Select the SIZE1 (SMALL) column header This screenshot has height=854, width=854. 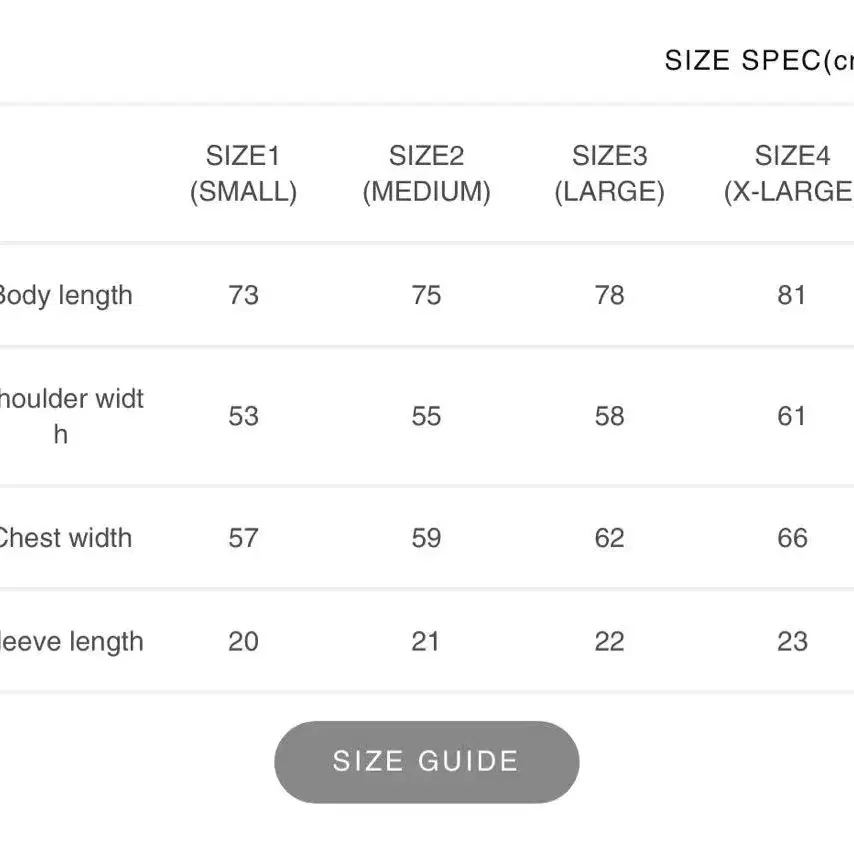(243, 174)
